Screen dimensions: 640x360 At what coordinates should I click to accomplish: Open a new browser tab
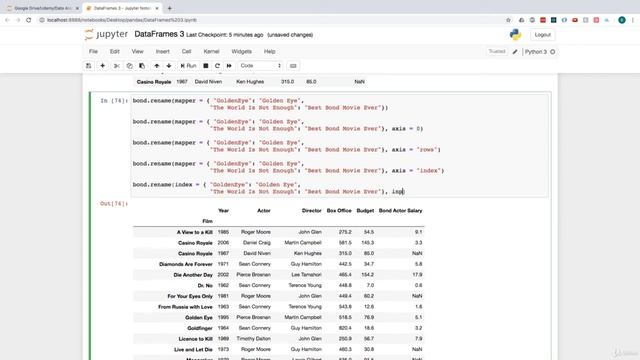point(169,8)
